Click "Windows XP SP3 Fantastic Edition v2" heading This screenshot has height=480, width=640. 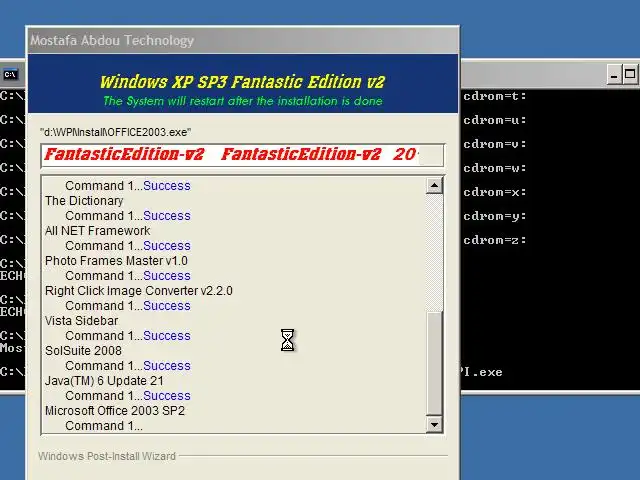242,82
